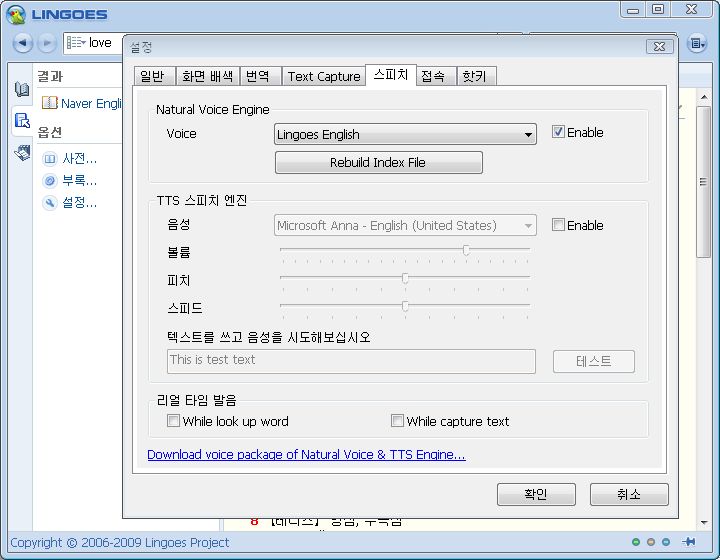Switch to the Text Capture tab
Viewport: 720px width, 560px height.
[x=324, y=76]
